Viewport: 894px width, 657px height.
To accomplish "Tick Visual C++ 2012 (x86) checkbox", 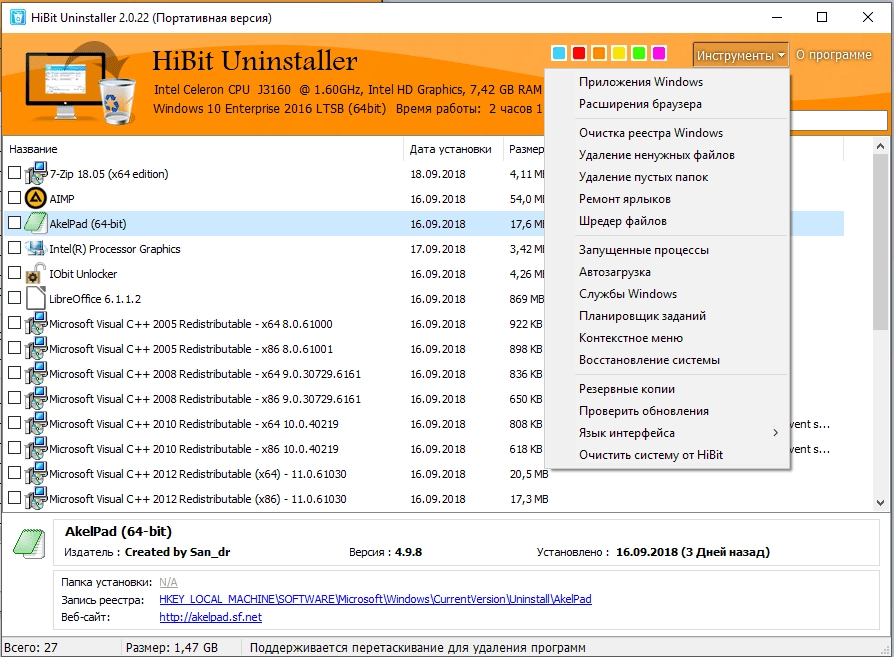I will tap(15, 498).
